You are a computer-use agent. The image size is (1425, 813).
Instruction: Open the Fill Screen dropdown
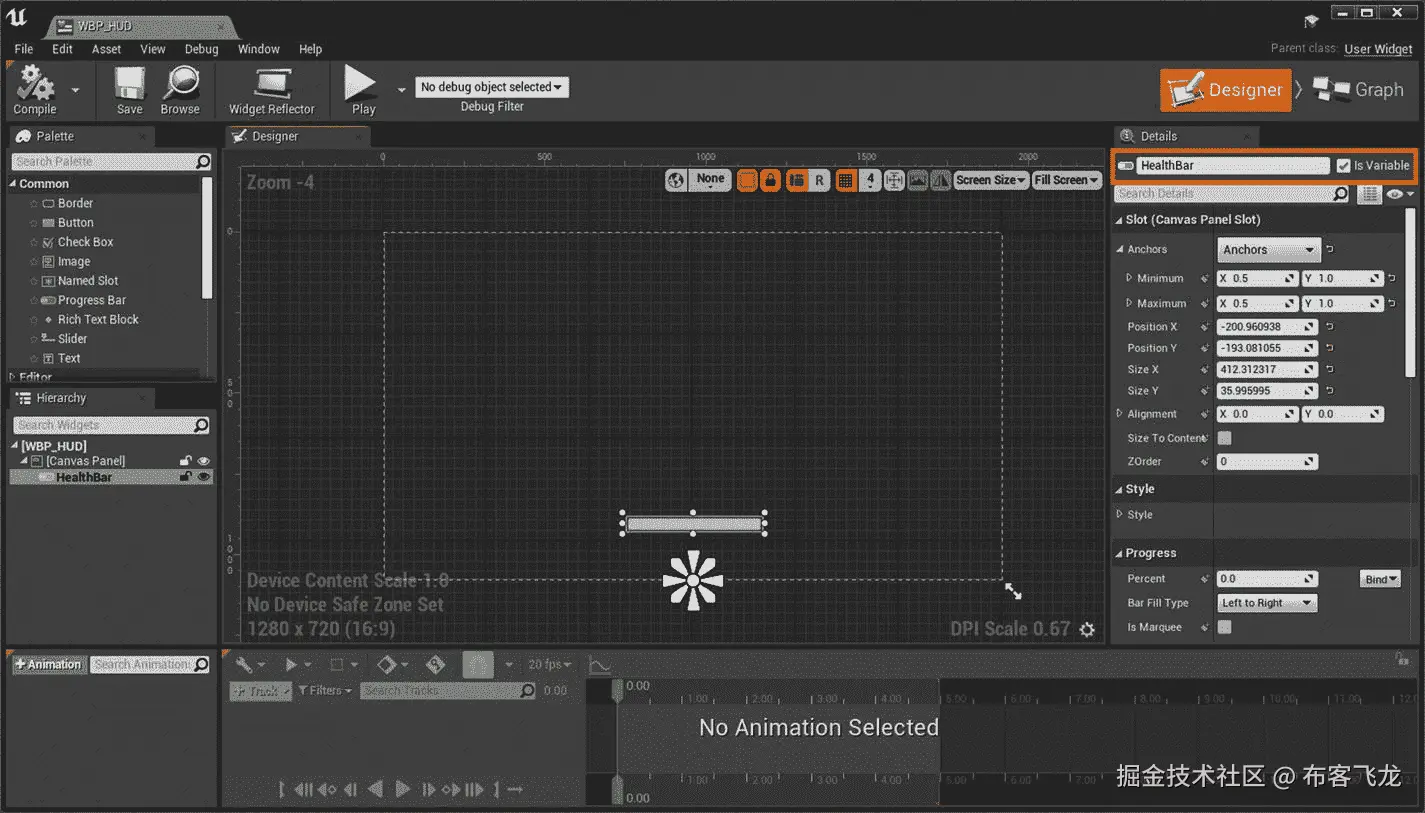pos(1066,180)
